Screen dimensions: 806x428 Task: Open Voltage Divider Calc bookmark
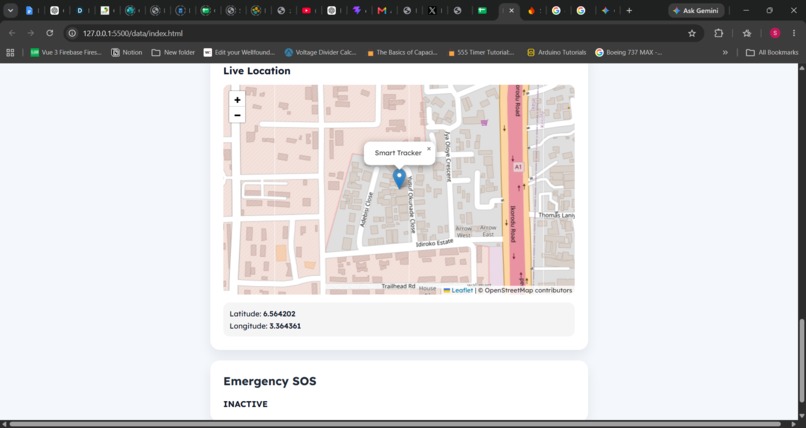click(320, 52)
